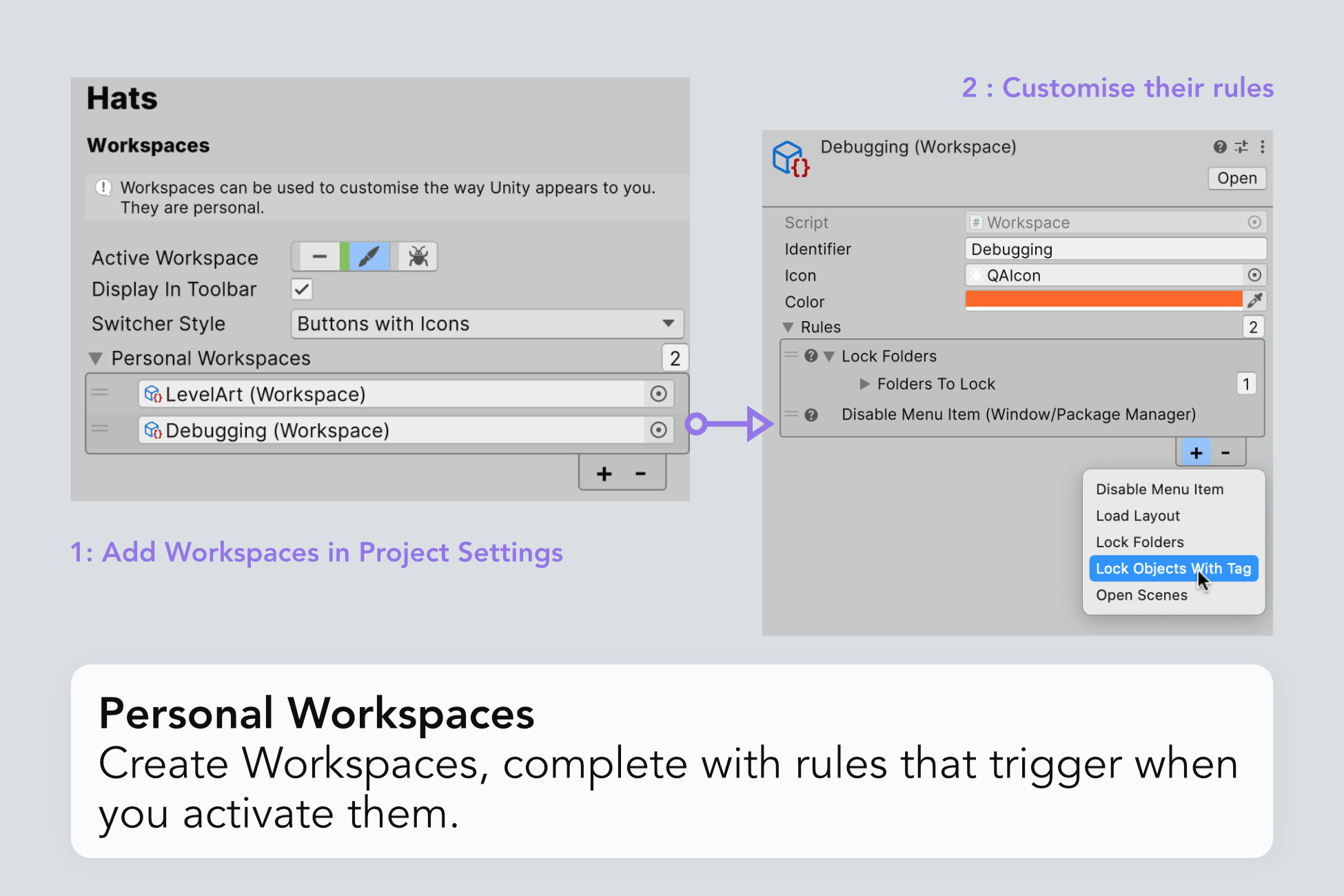Click the eyedropper beside Color field
The height and width of the screenshot is (896, 1344).
click(x=1254, y=301)
